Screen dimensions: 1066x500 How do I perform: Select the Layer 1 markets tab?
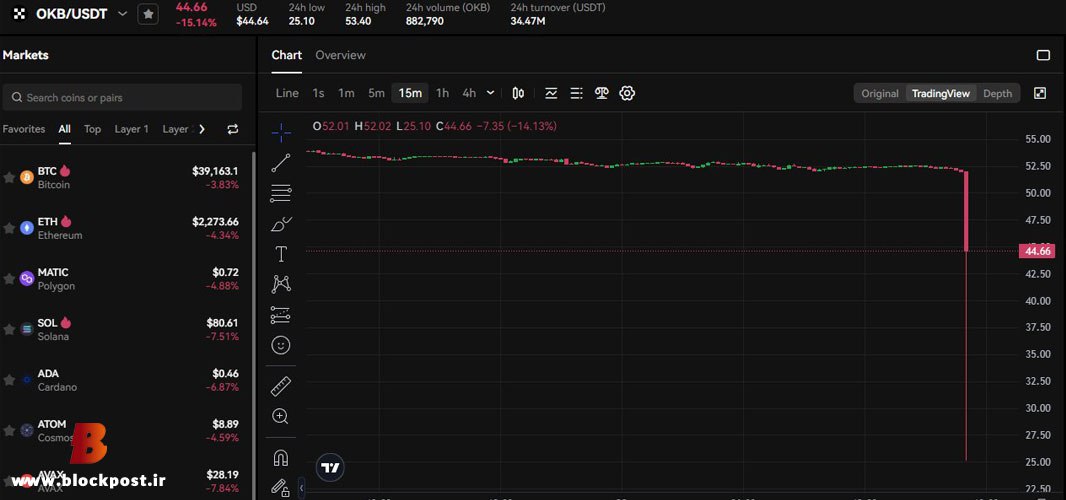(x=131, y=129)
